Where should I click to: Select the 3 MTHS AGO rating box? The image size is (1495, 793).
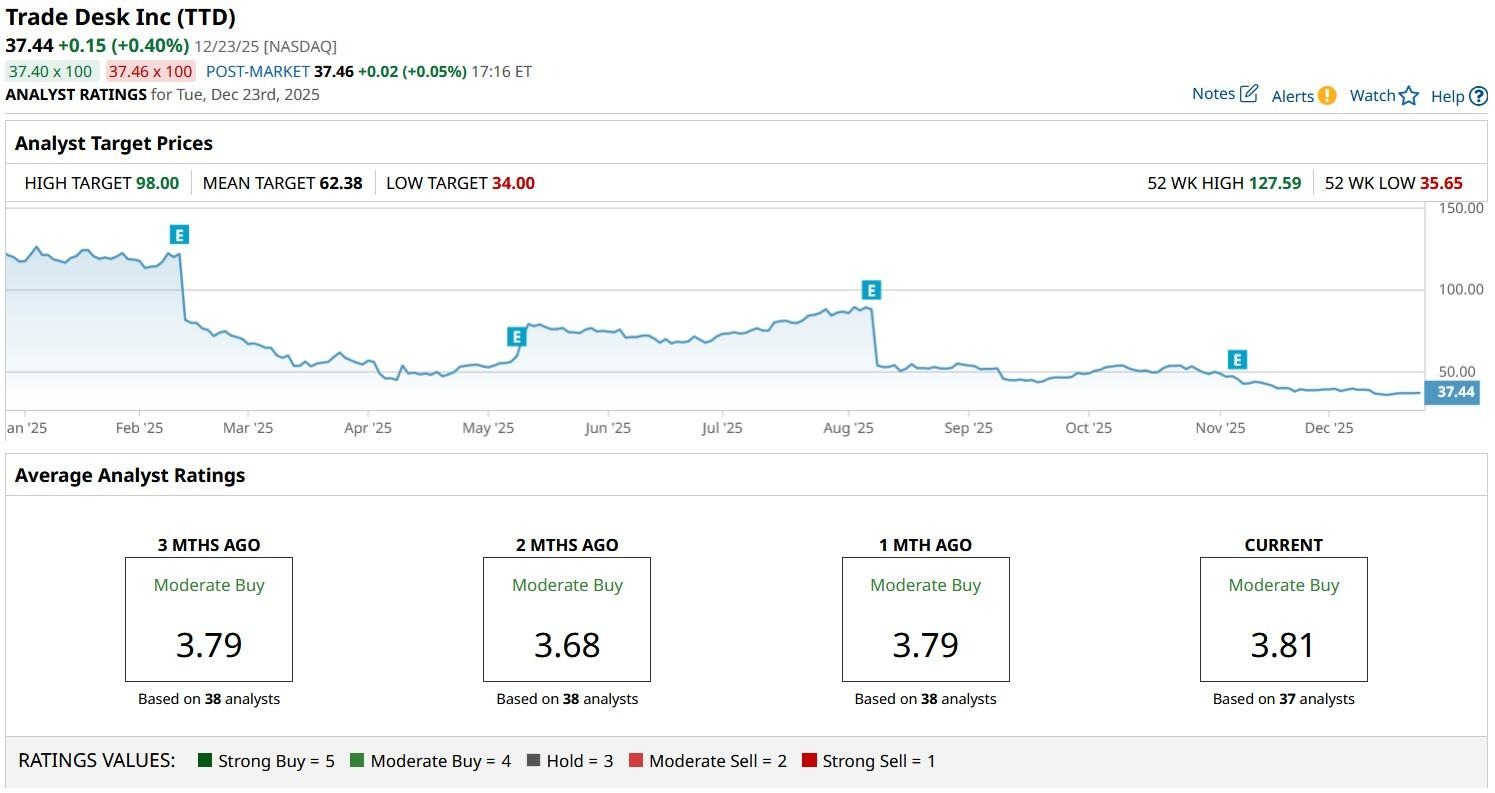(x=209, y=620)
